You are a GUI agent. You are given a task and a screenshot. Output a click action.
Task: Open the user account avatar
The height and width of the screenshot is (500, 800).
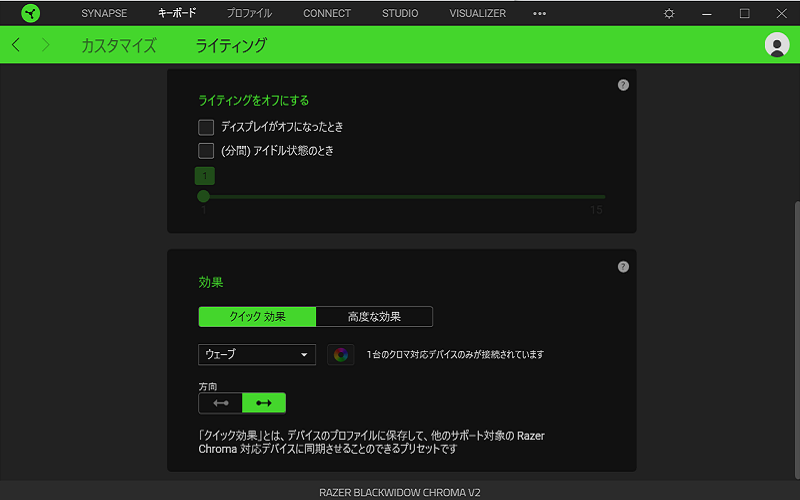(777, 44)
